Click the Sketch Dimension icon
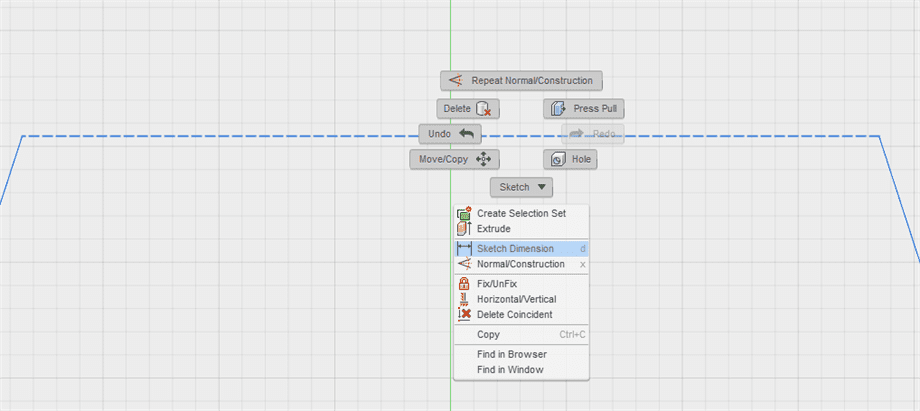Image resolution: width=920 pixels, height=411 pixels. (x=464, y=249)
